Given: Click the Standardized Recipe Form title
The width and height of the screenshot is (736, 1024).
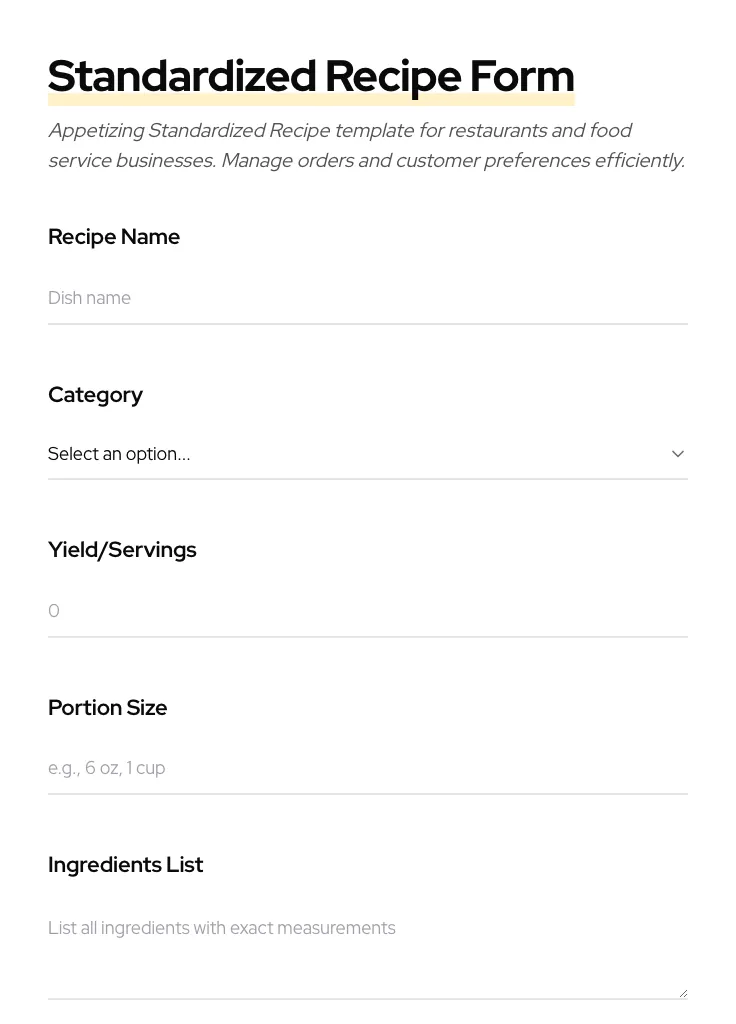Looking at the screenshot, I should pos(310,76).
